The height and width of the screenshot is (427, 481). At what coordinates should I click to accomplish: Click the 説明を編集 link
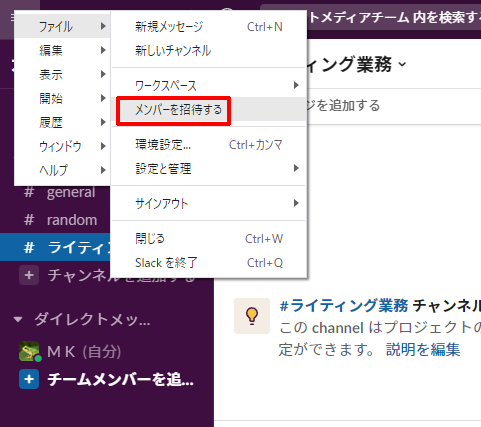(423, 349)
